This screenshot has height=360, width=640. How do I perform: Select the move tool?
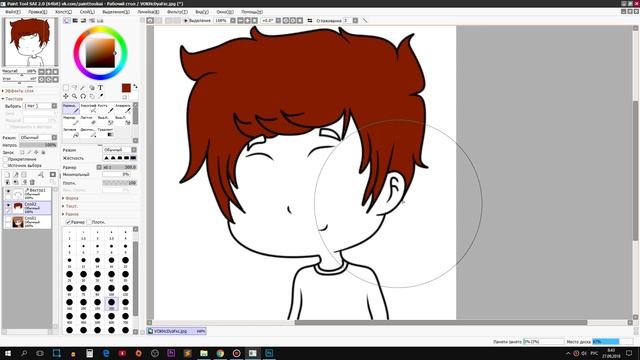[66, 96]
